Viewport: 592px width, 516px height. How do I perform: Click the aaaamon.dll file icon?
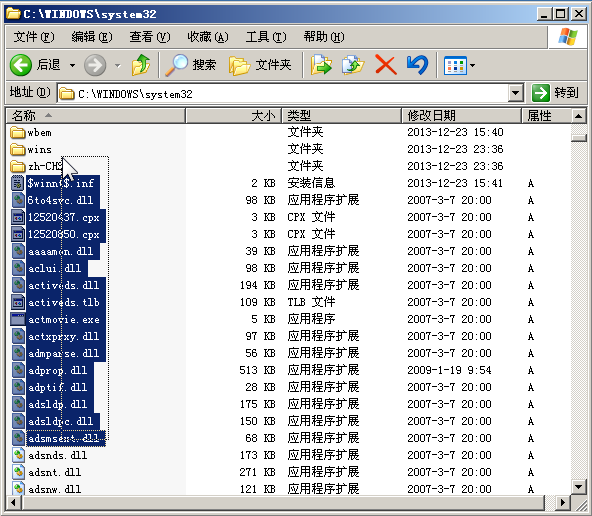[18, 251]
